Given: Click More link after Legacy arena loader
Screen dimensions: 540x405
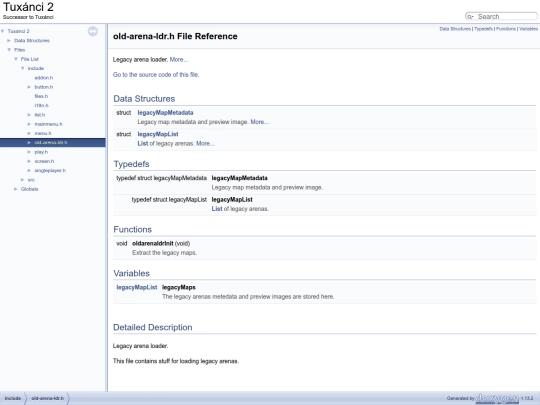Looking at the screenshot, I should pyautogui.click(x=179, y=60).
